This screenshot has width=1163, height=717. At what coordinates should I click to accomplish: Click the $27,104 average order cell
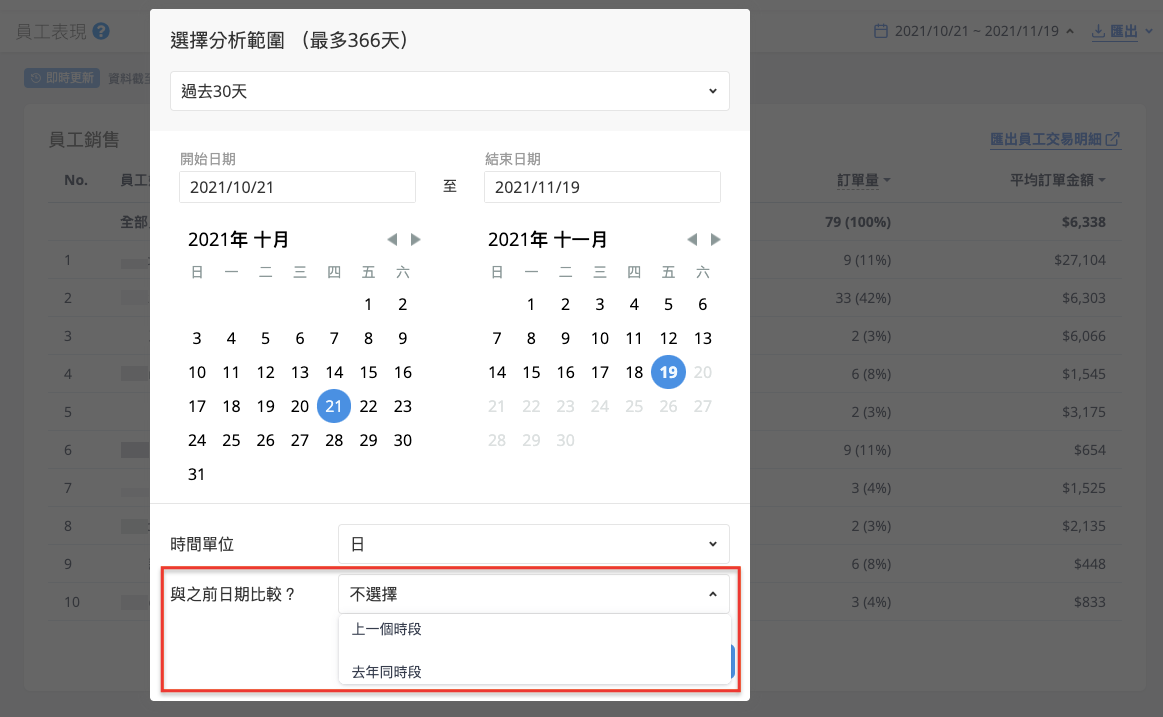[1079, 260]
